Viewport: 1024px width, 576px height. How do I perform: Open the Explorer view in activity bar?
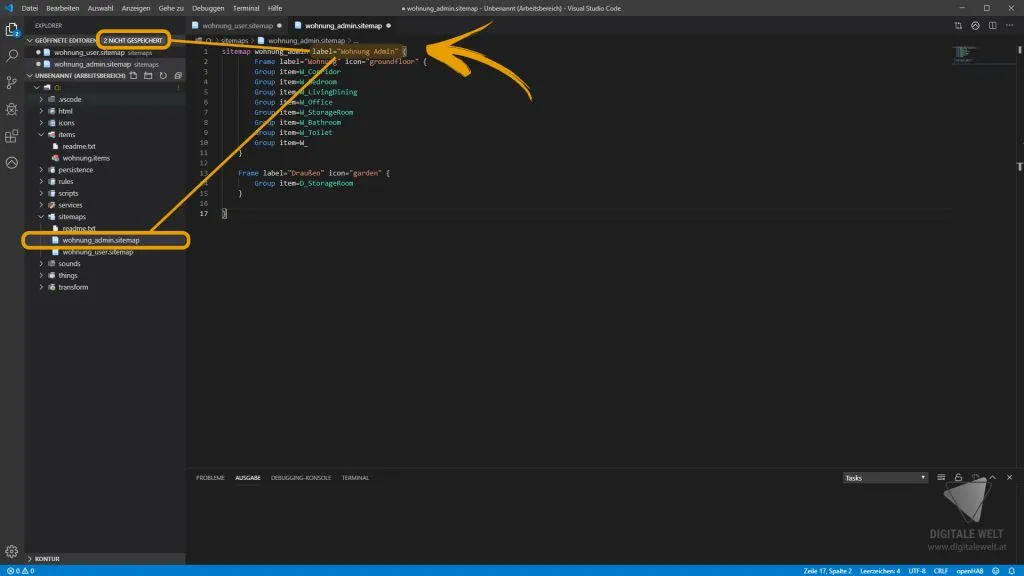(12, 29)
